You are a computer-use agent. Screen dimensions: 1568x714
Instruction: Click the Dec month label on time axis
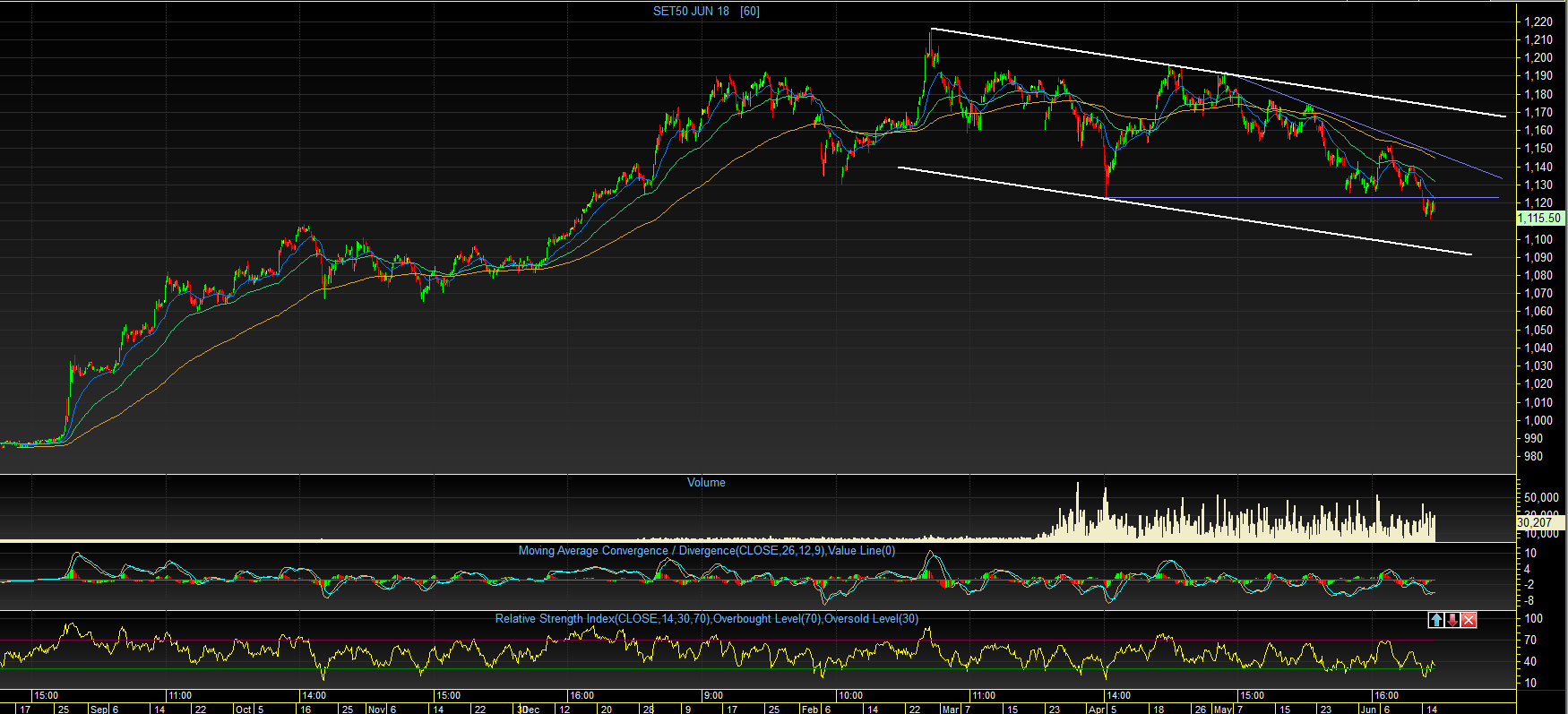point(530,709)
